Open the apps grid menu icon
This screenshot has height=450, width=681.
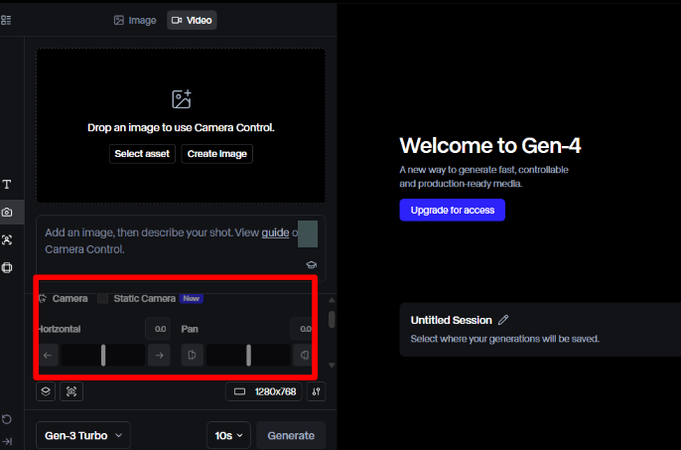6,20
